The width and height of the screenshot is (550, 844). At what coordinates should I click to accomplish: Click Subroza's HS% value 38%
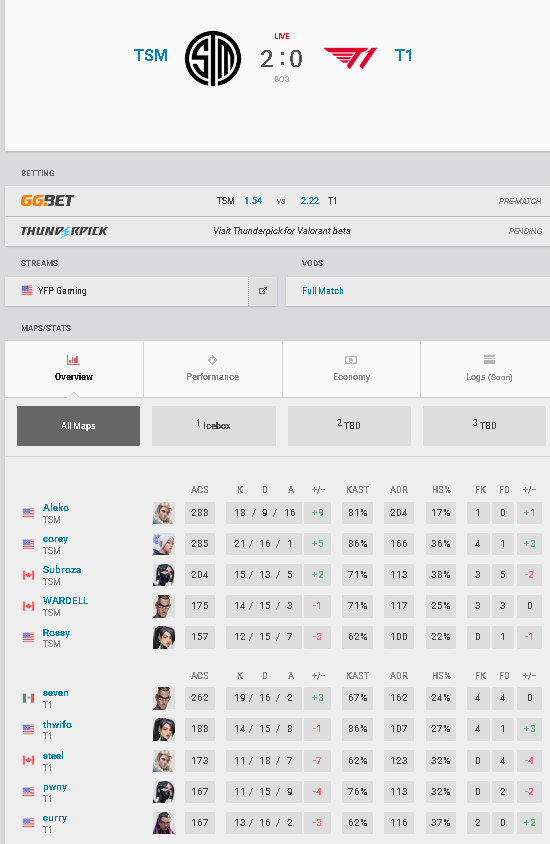(x=441, y=575)
